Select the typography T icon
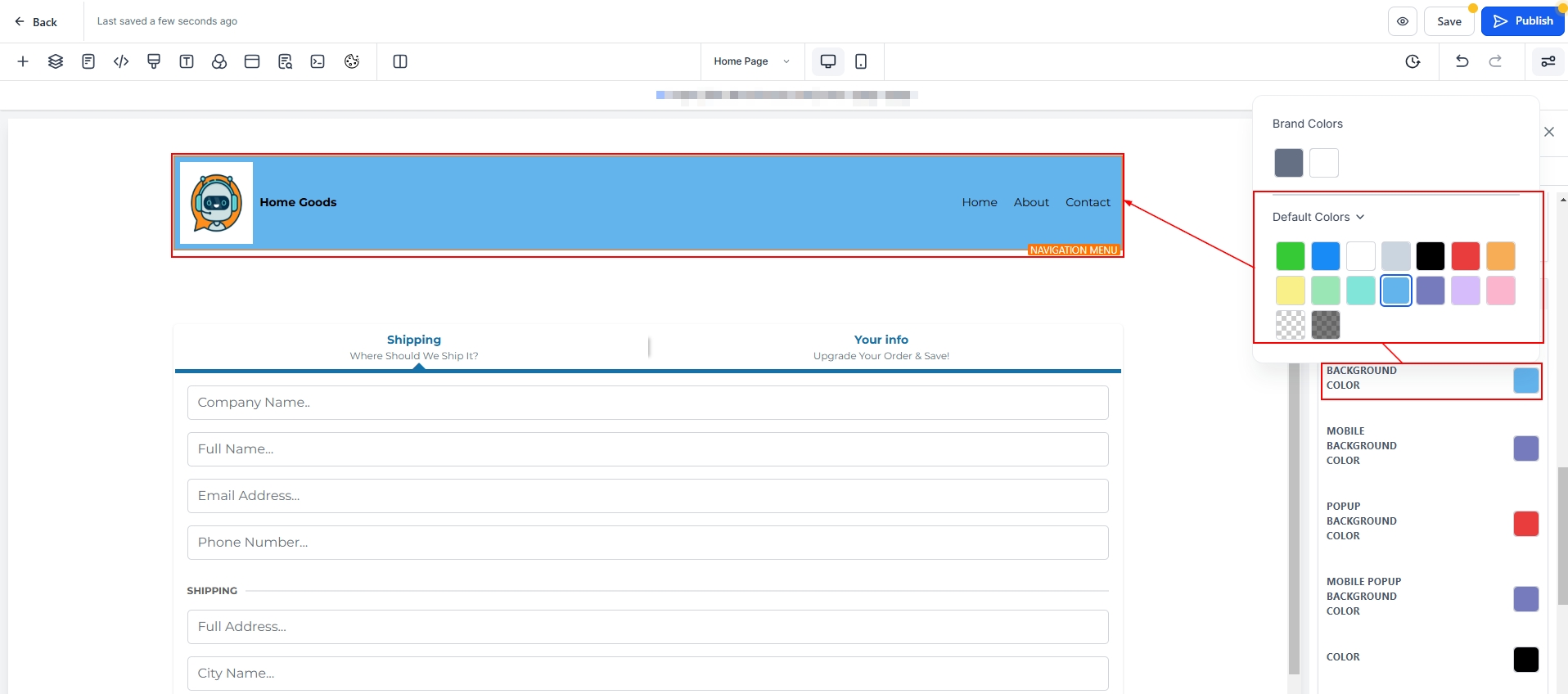 [187, 61]
